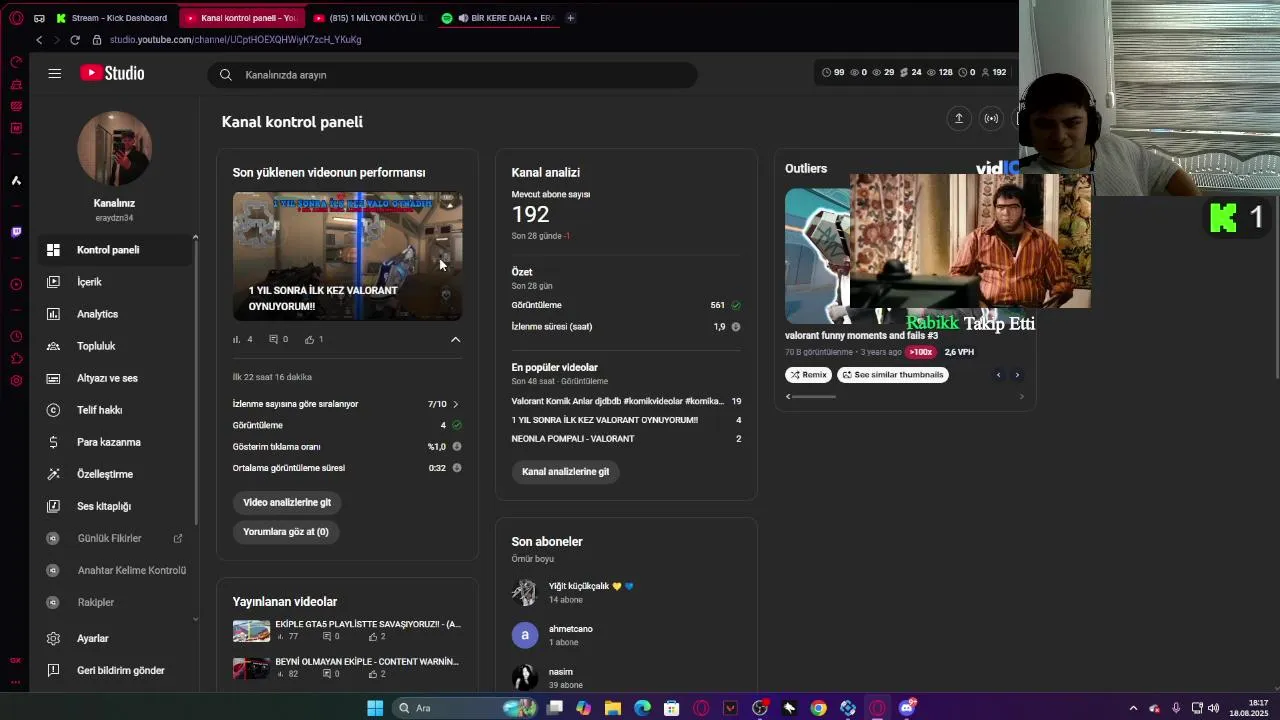Collapse latest video performance chevron
The height and width of the screenshot is (720, 1280).
tap(455, 339)
